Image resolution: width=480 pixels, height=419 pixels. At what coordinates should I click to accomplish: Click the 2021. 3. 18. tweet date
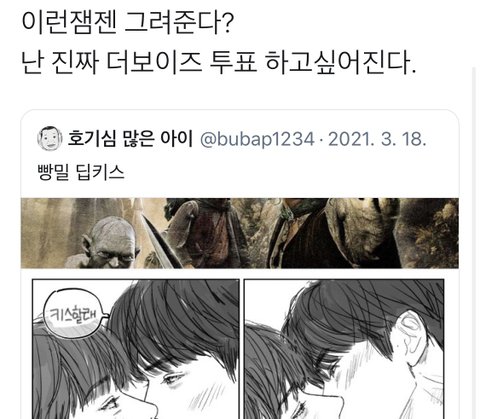click(377, 139)
